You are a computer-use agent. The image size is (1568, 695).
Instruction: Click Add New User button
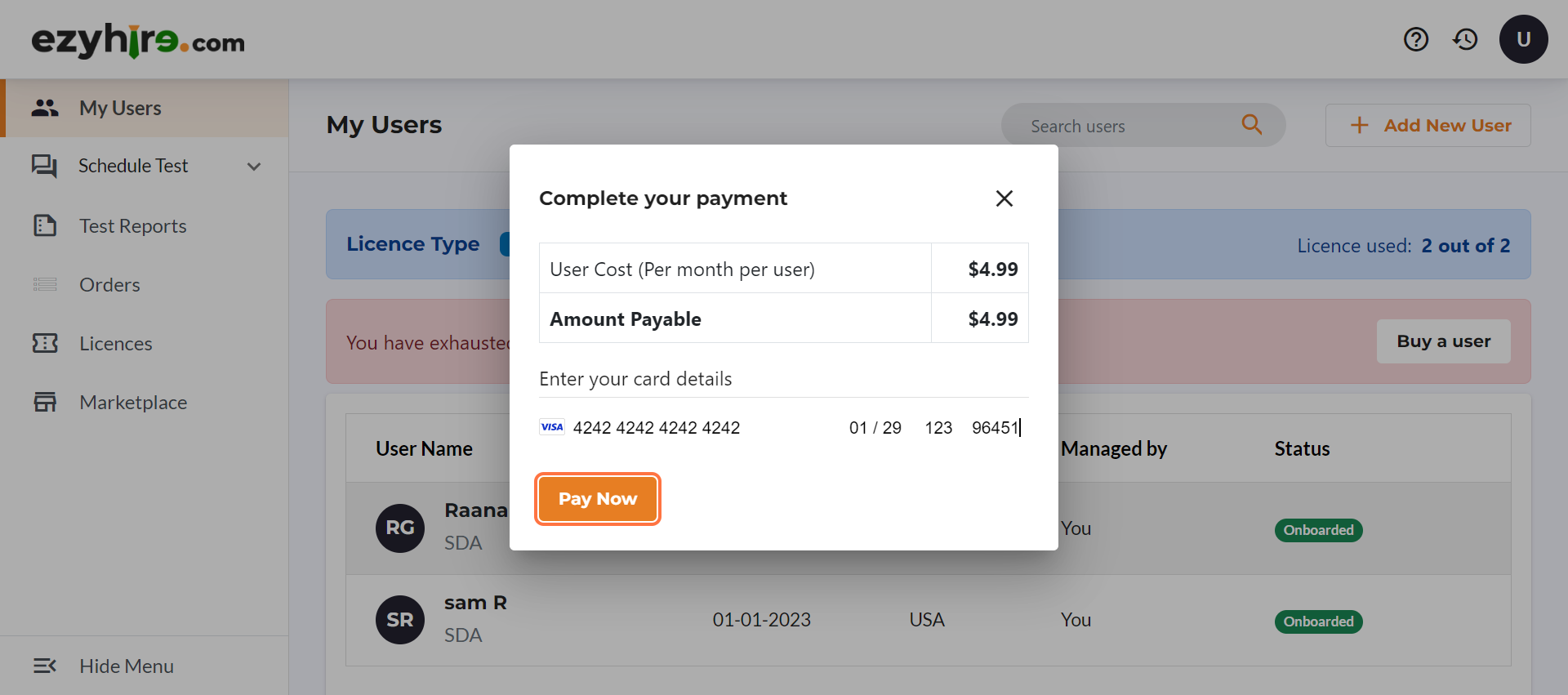click(1428, 125)
